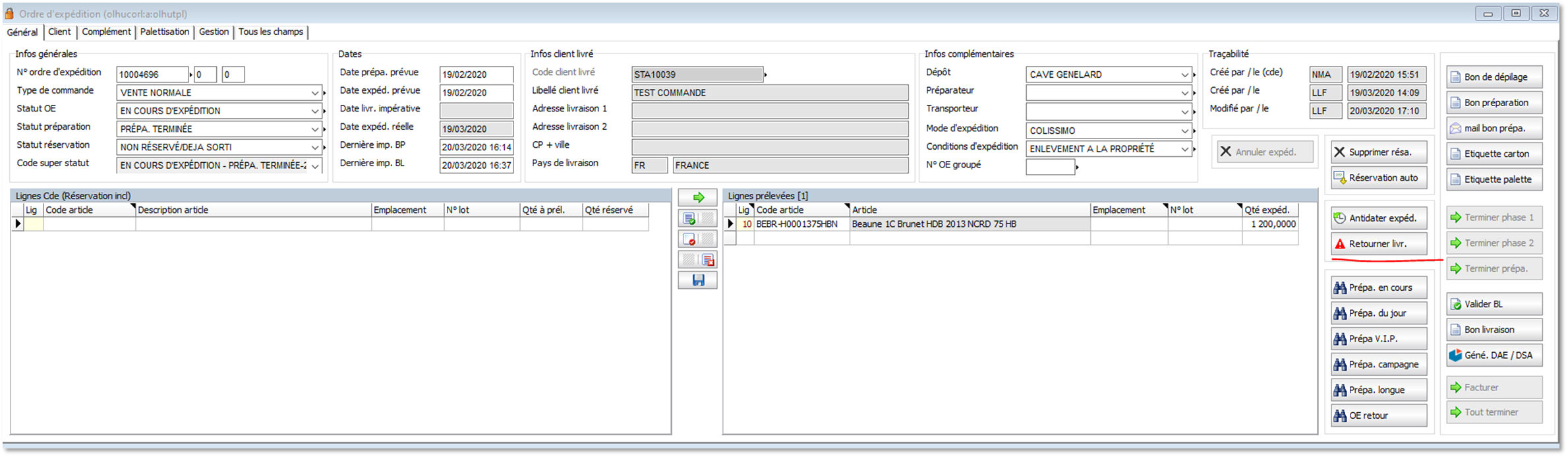
Task: Click the green arrow transfer button
Action: [697, 198]
